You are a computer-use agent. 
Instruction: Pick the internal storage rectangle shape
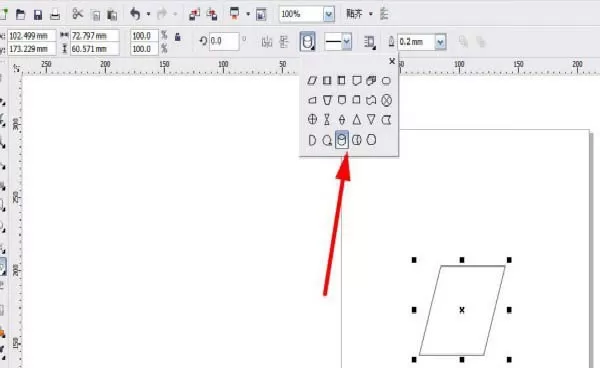tap(342, 80)
